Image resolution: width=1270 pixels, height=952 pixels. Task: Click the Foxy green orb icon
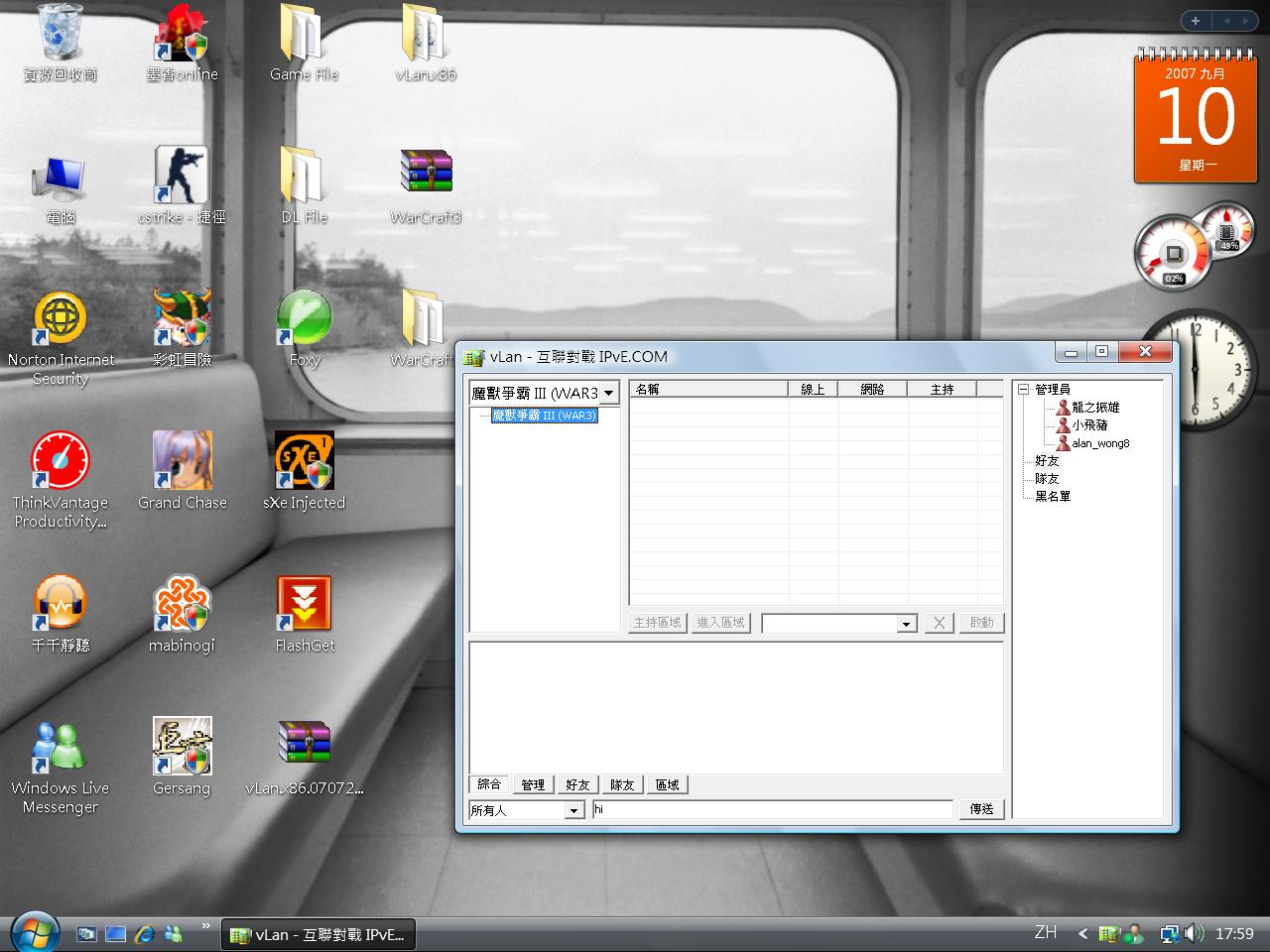tap(304, 318)
